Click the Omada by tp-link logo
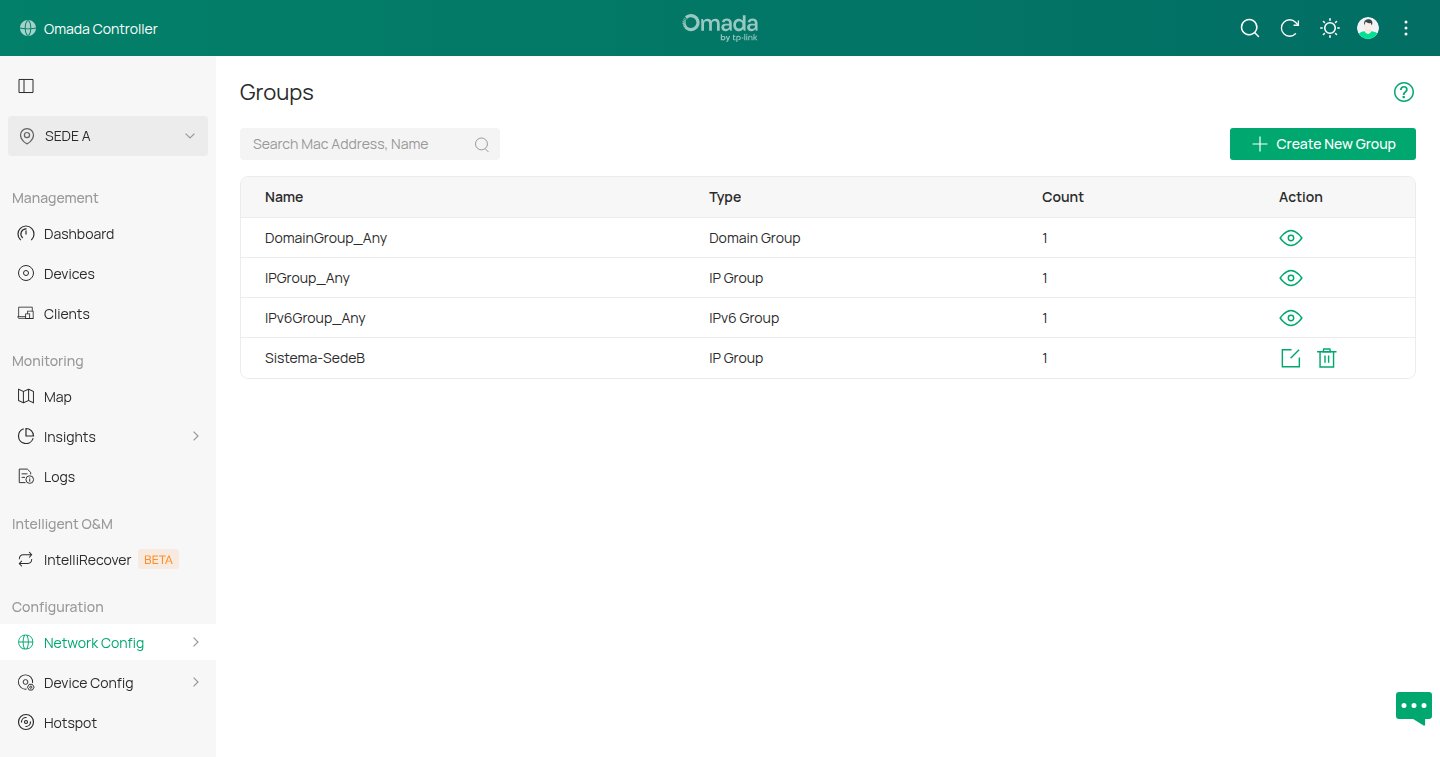Image resolution: width=1440 pixels, height=757 pixels. 720,27
